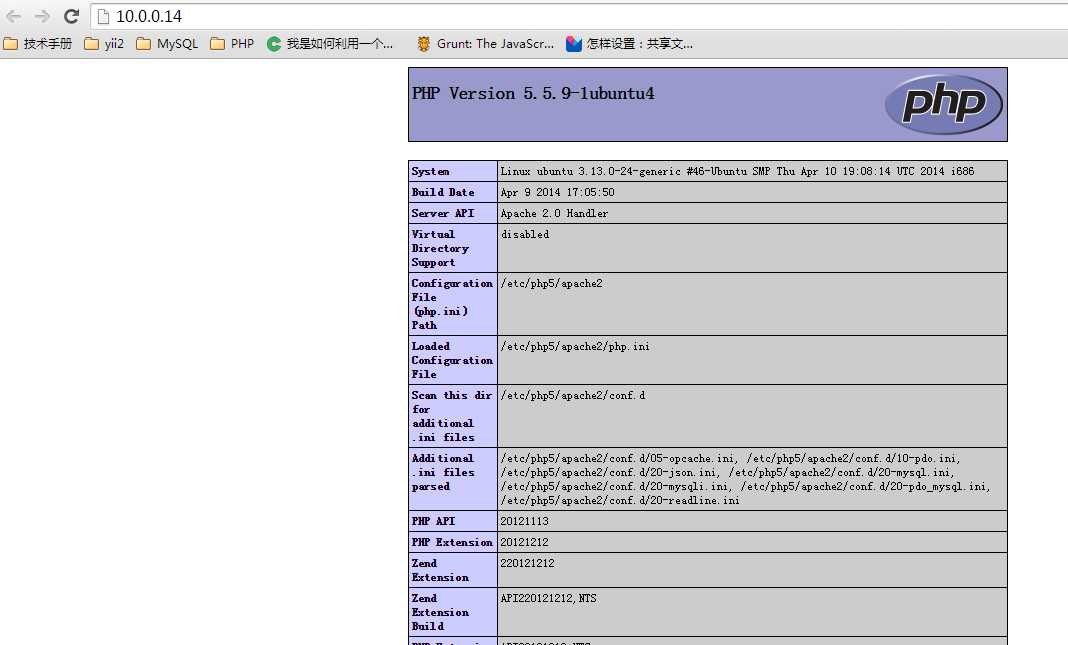The width and height of the screenshot is (1068, 645).
Task: Click the Scan this dir label
Action: (452, 416)
